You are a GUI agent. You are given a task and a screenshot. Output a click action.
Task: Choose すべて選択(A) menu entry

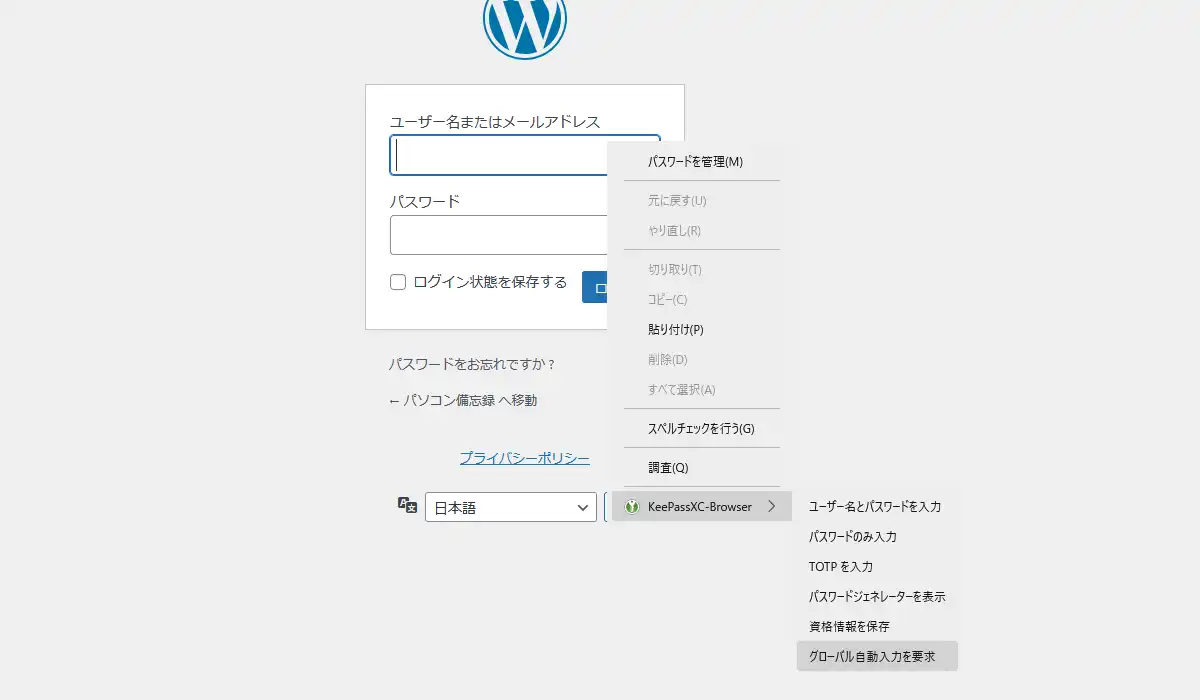(701, 390)
